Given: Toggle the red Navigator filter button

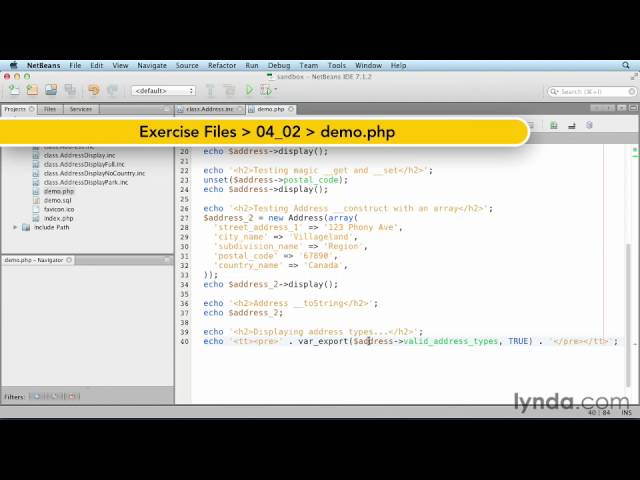Looking at the screenshot, I should click(72, 396).
